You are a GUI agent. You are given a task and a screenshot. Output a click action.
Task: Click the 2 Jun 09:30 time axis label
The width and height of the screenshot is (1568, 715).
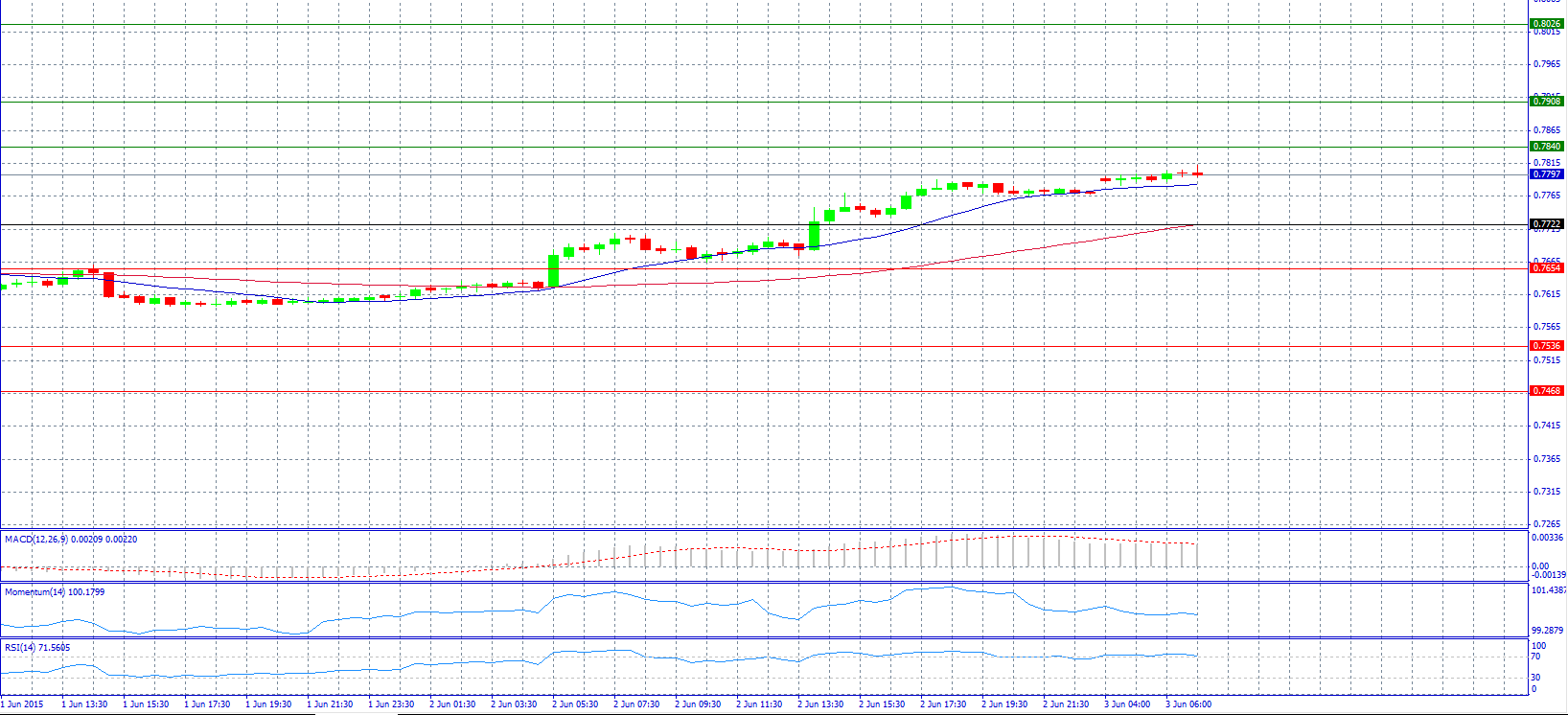[x=698, y=704]
